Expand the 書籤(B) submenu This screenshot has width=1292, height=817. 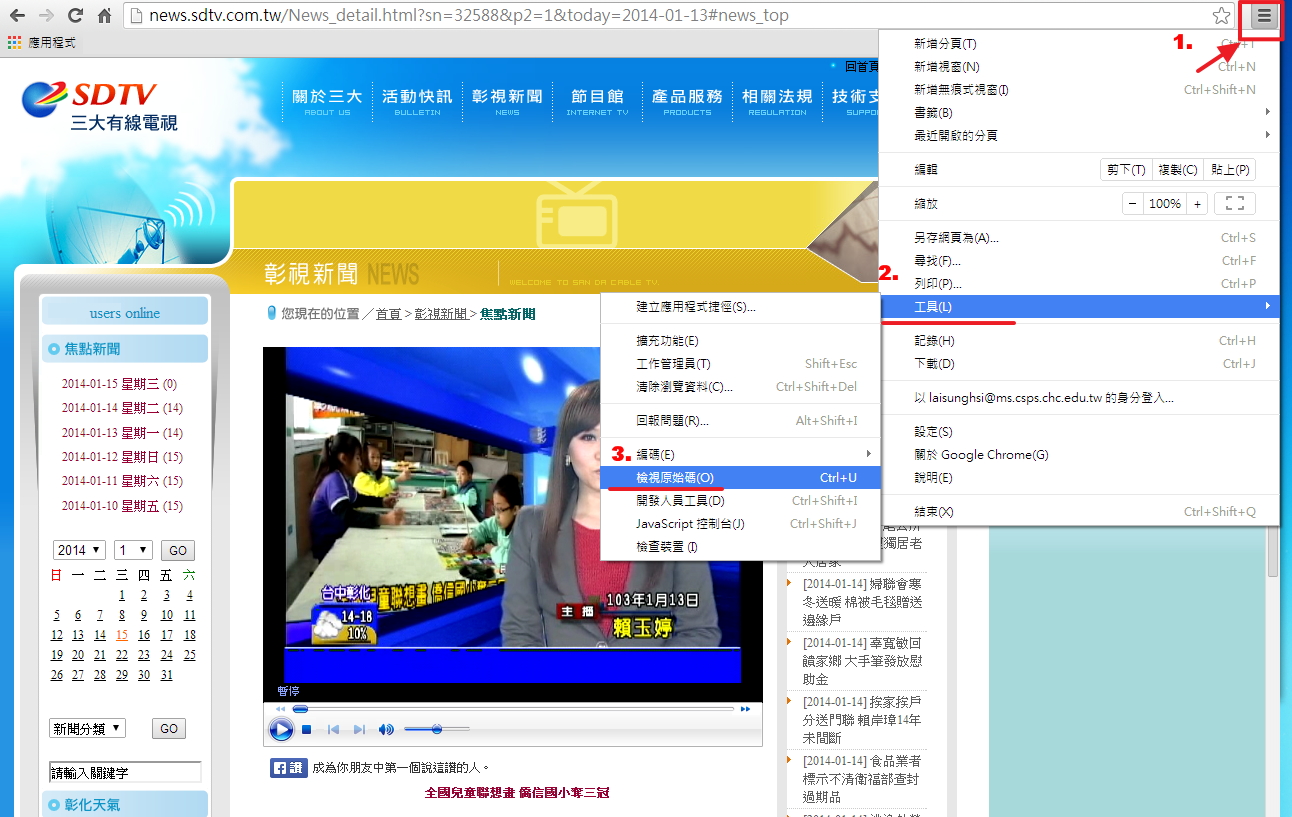(1080, 112)
